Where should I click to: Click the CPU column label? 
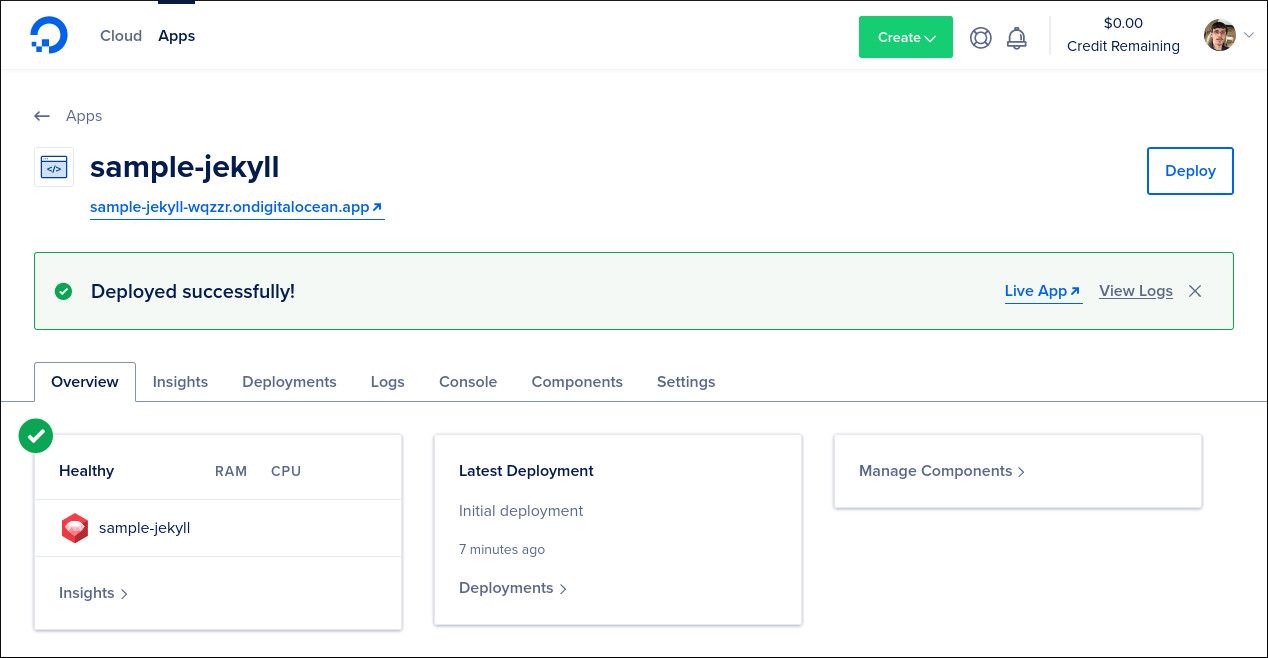286,471
